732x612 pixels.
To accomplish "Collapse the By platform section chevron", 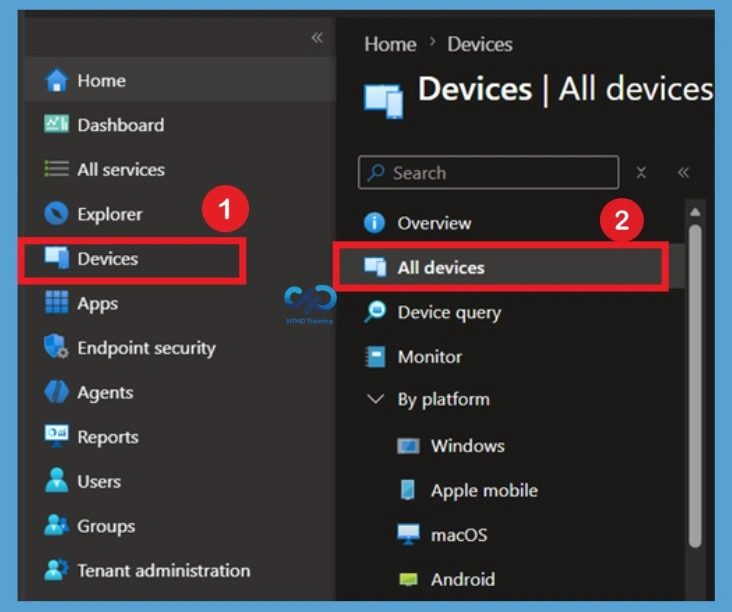I will [x=375, y=399].
